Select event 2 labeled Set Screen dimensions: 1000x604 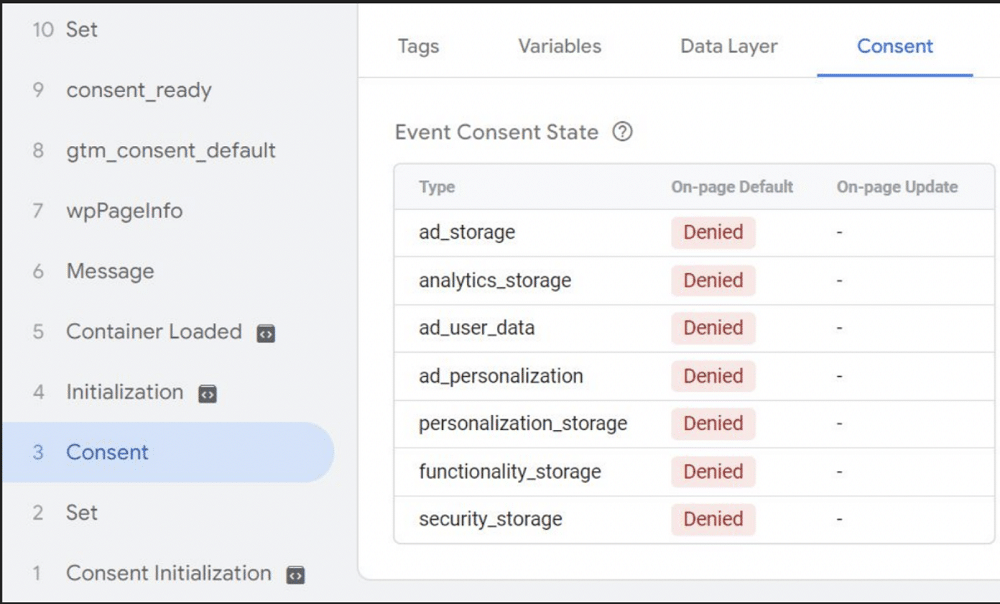[x=83, y=513]
